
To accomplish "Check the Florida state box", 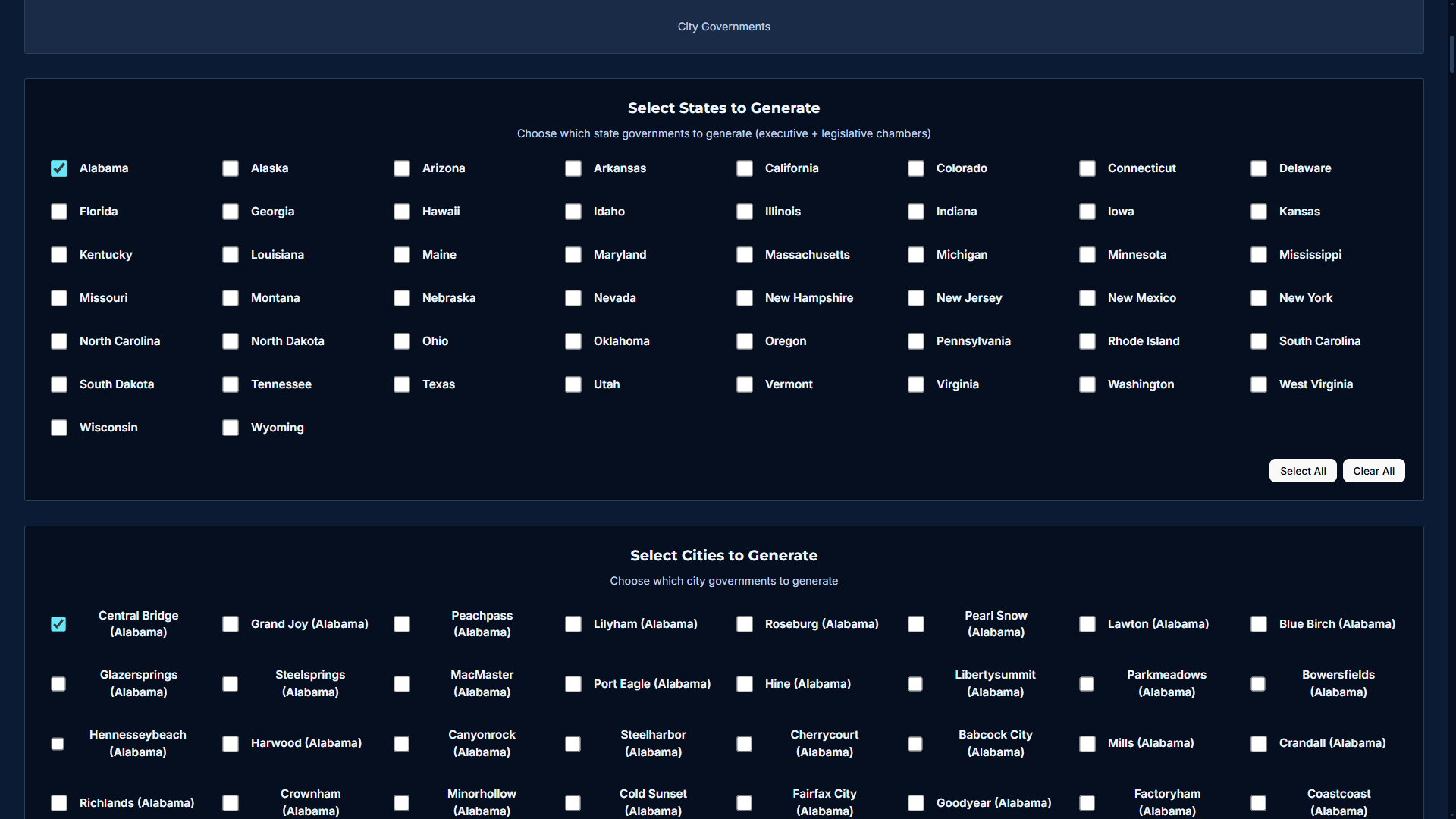I will [59, 212].
